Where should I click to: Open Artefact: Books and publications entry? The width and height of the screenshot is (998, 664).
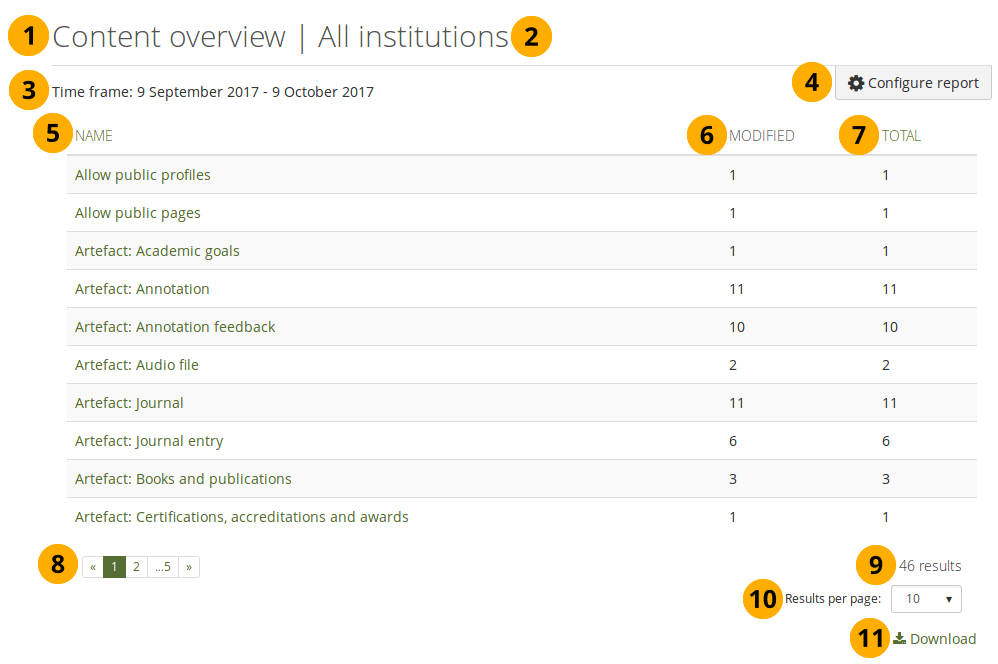point(183,479)
